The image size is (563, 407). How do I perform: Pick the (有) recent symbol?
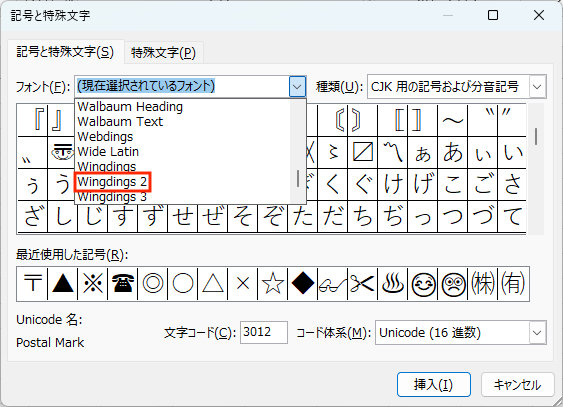[x=513, y=284]
